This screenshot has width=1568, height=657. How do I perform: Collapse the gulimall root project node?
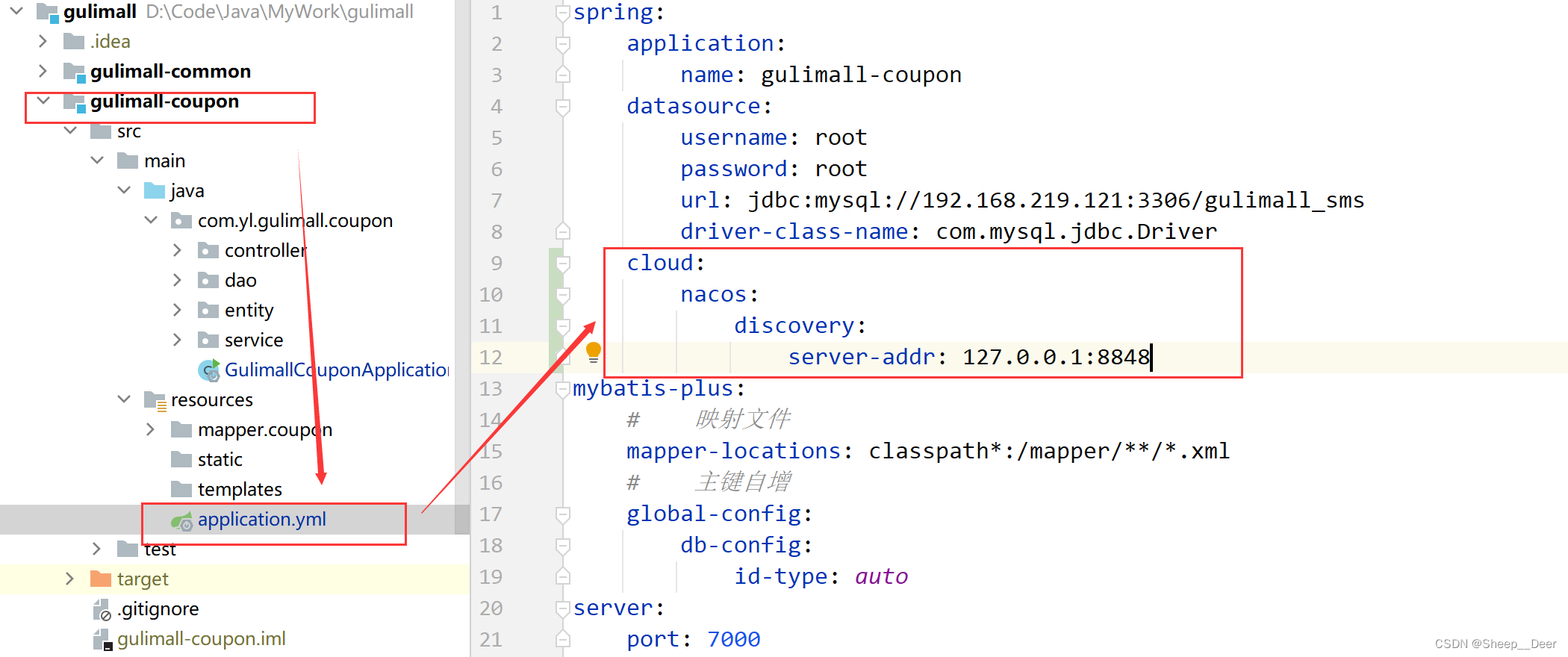tap(16, 11)
